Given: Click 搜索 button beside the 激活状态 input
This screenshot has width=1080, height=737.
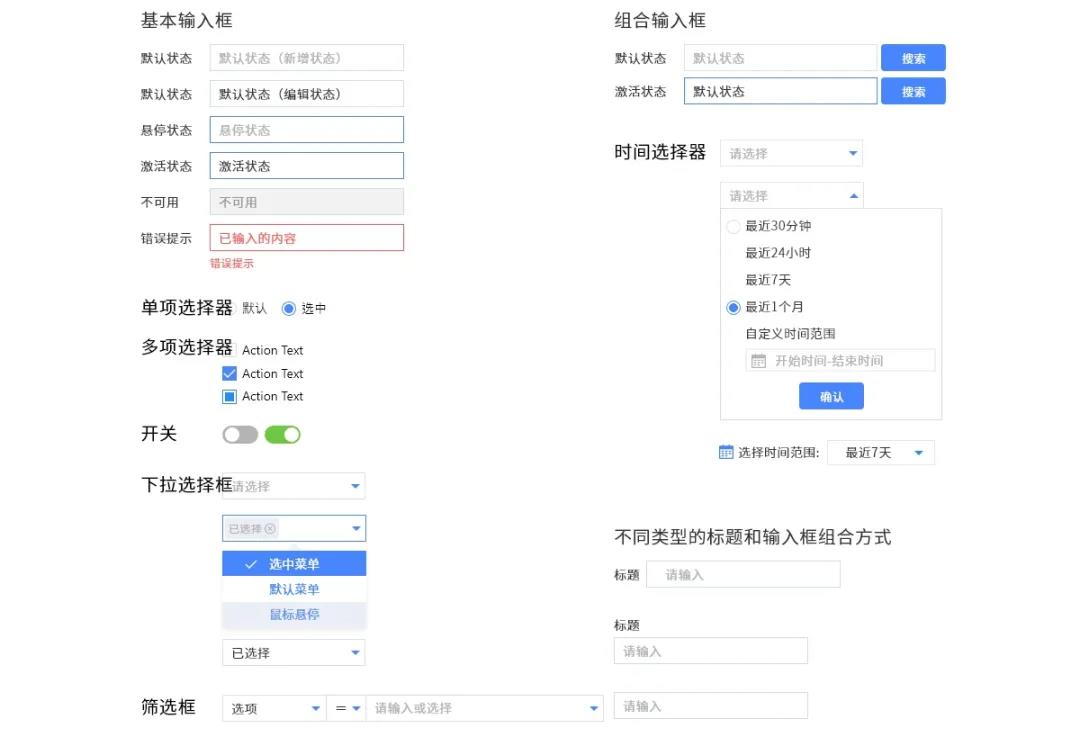Looking at the screenshot, I should (912, 92).
